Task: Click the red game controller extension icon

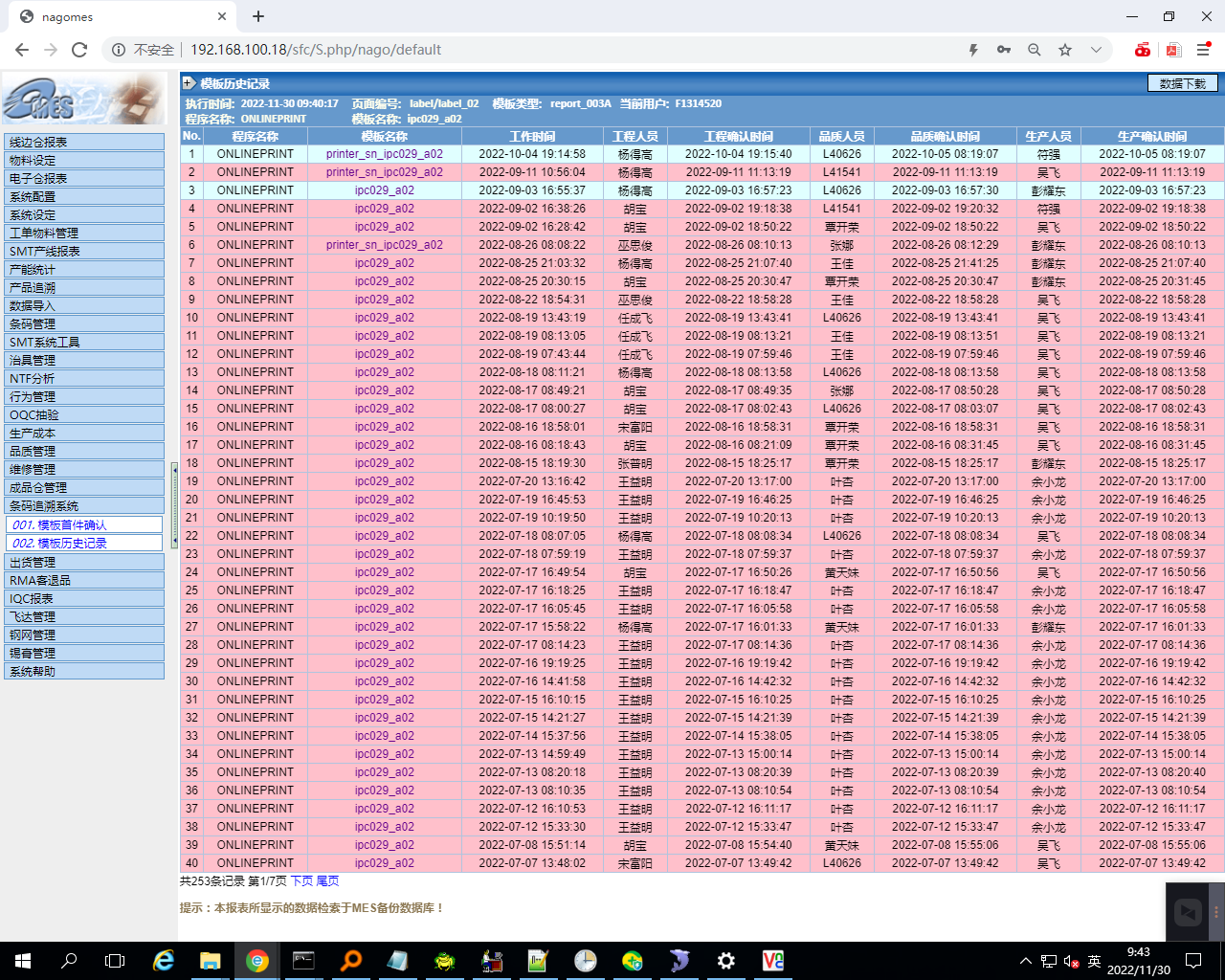Action: coord(1143,50)
